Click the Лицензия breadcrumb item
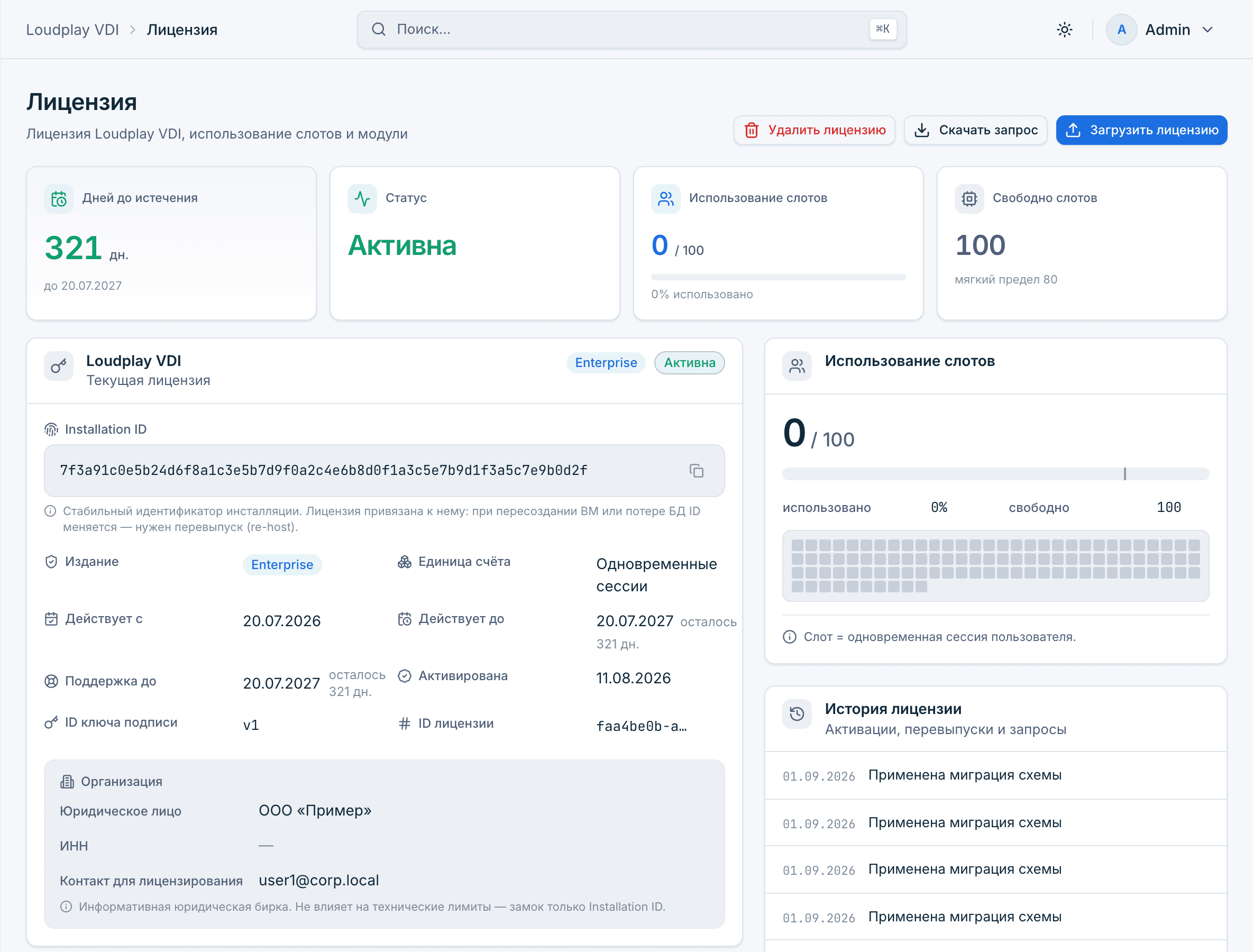 (x=182, y=30)
